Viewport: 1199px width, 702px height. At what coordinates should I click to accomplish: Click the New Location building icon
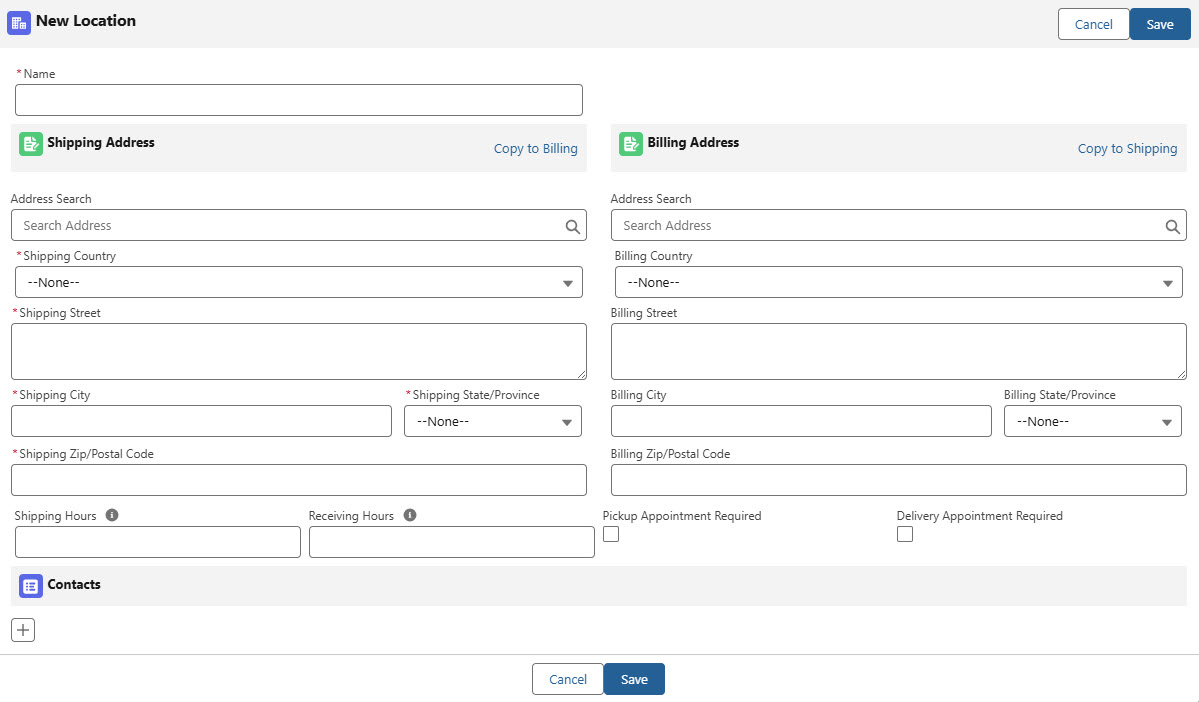pos(19,22)
